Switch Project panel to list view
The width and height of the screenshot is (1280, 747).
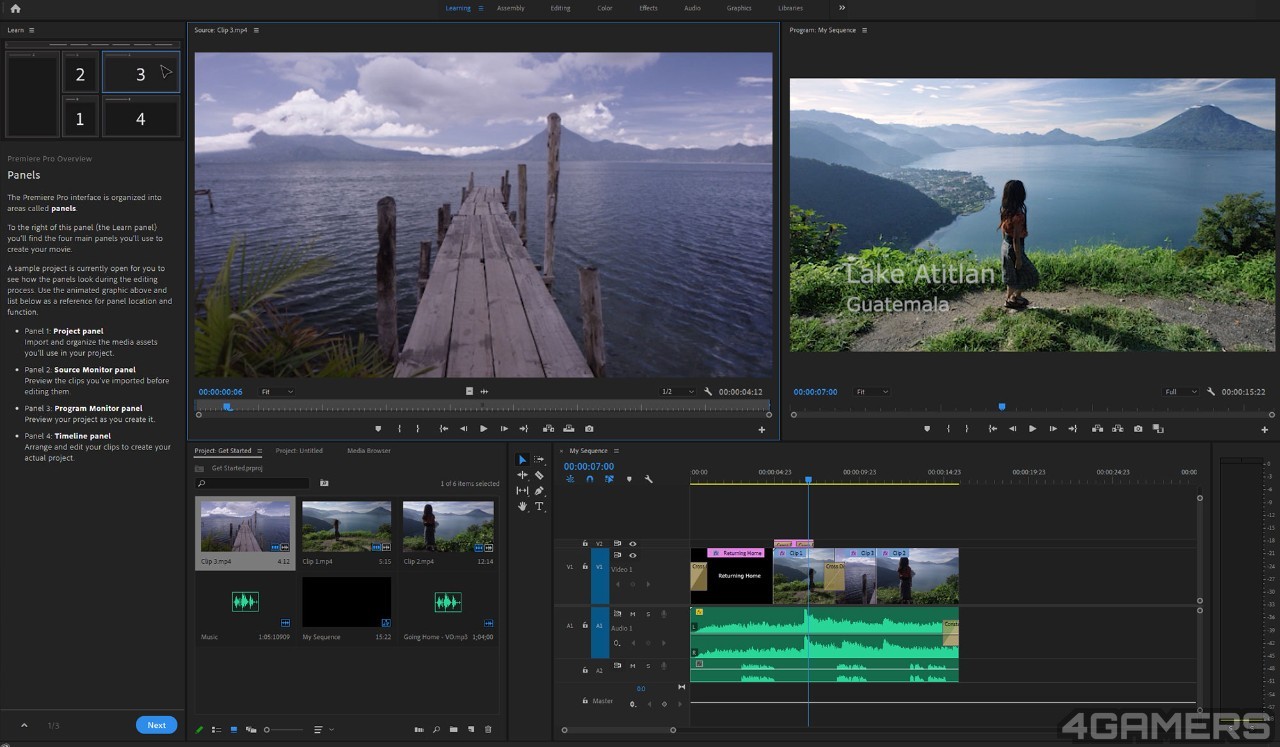216,730
